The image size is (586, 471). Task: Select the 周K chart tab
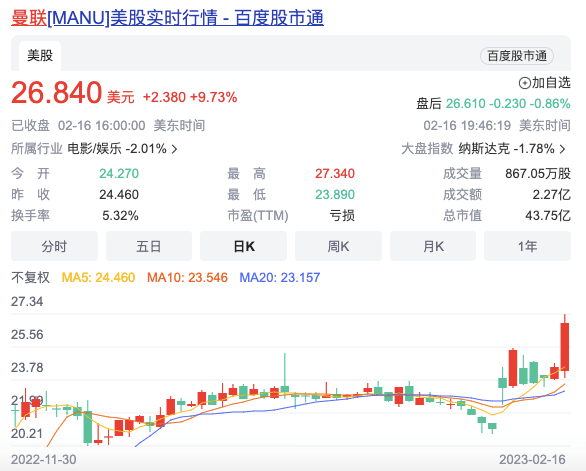(338, 246)
